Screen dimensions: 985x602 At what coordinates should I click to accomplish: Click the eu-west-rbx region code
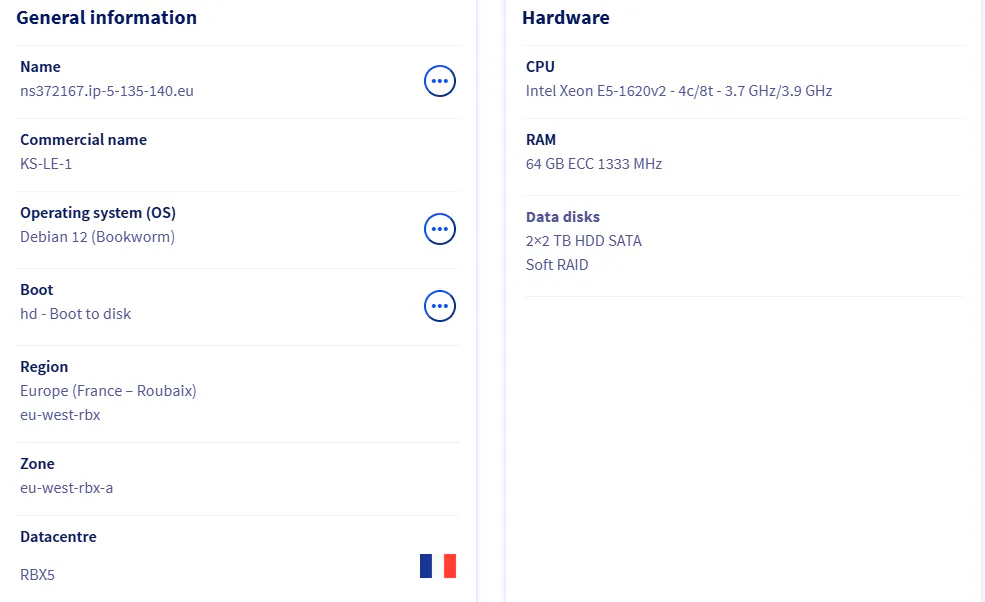[x=60, y=415]
